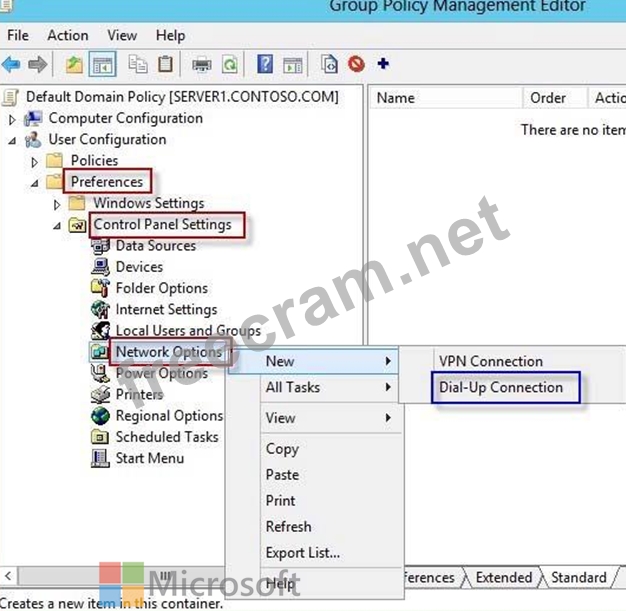Select the Scheduled Tasks node icon
Image resolution: width=626 pixels, height=611 pixels.
tap(100, 437)
